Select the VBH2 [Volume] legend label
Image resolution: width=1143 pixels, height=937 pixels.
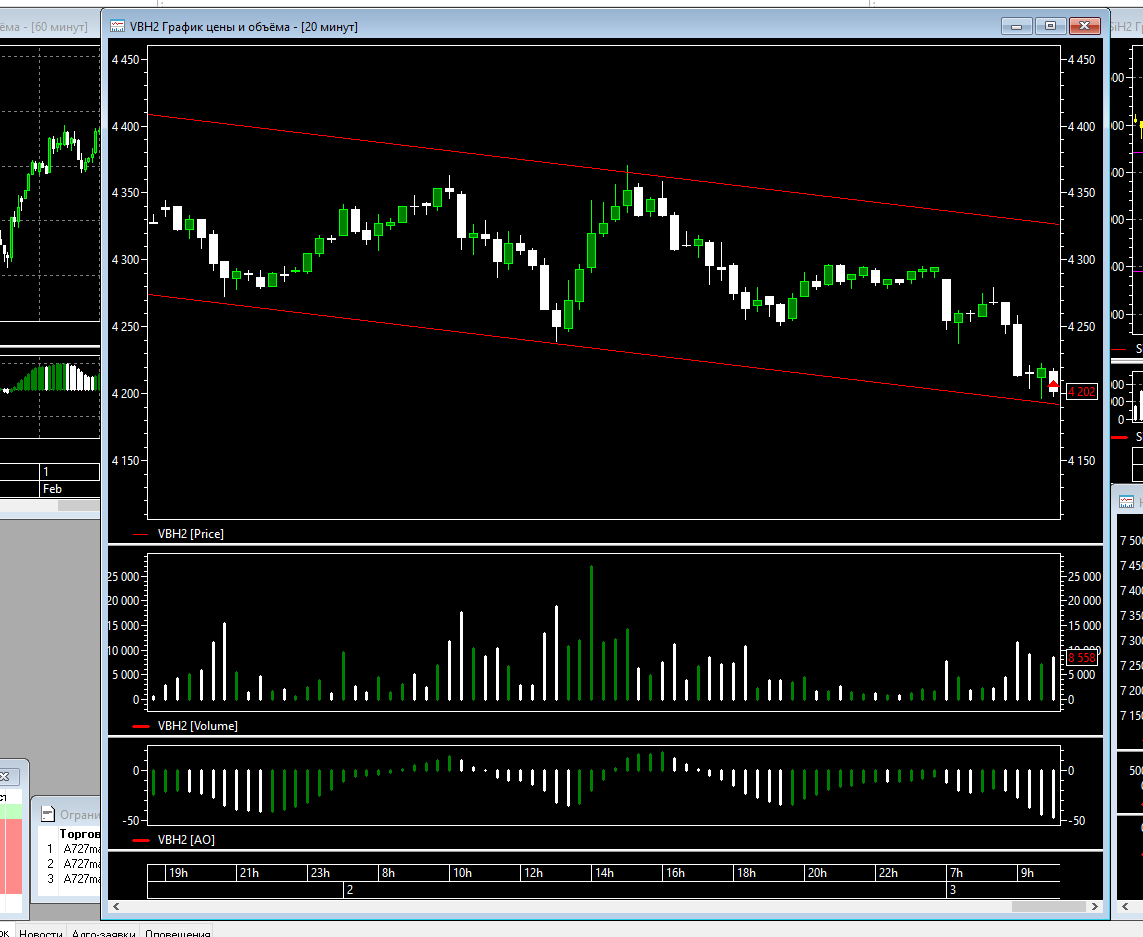[198, 726]
